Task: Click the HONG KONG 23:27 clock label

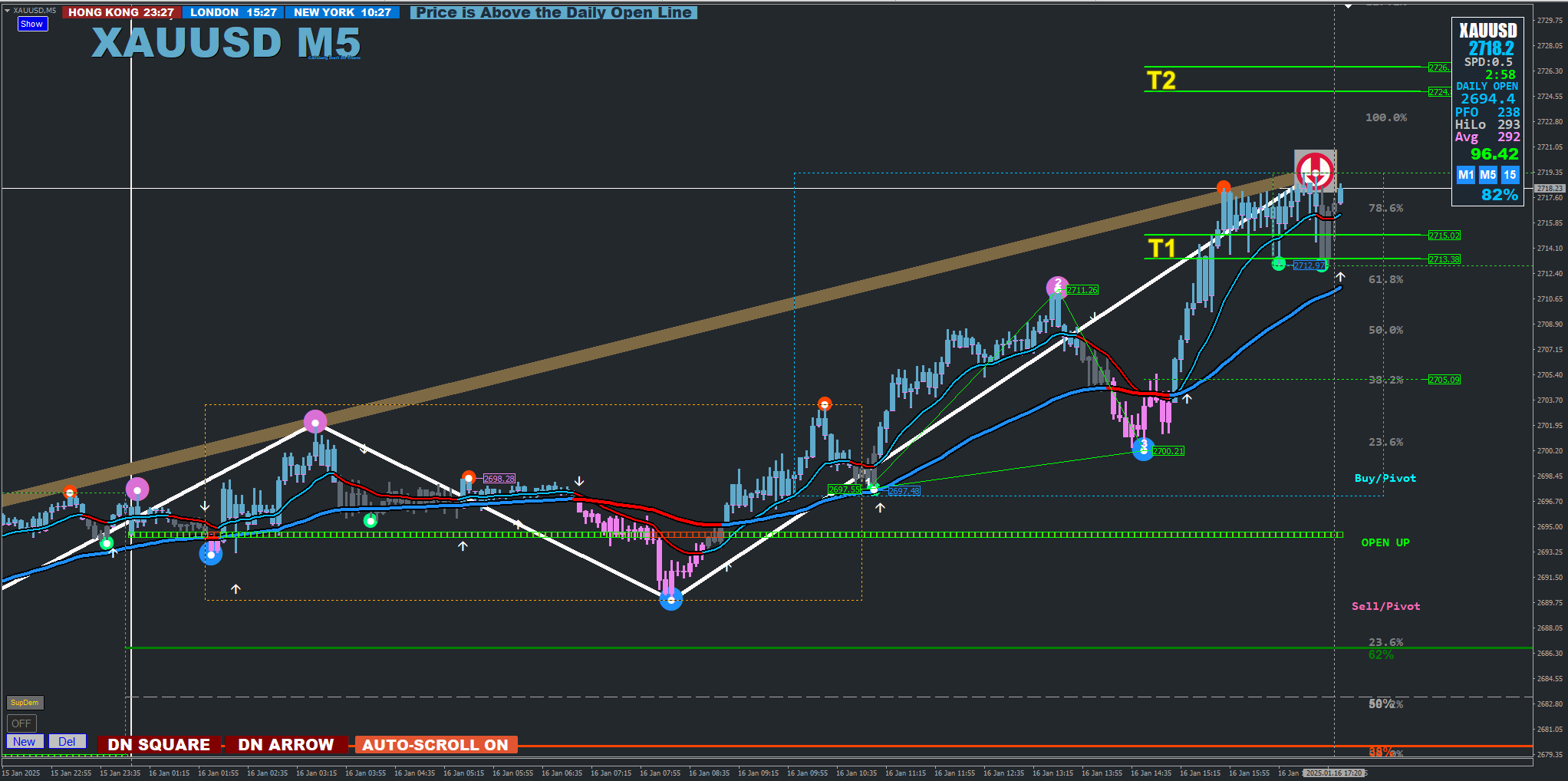Action: 121,12
